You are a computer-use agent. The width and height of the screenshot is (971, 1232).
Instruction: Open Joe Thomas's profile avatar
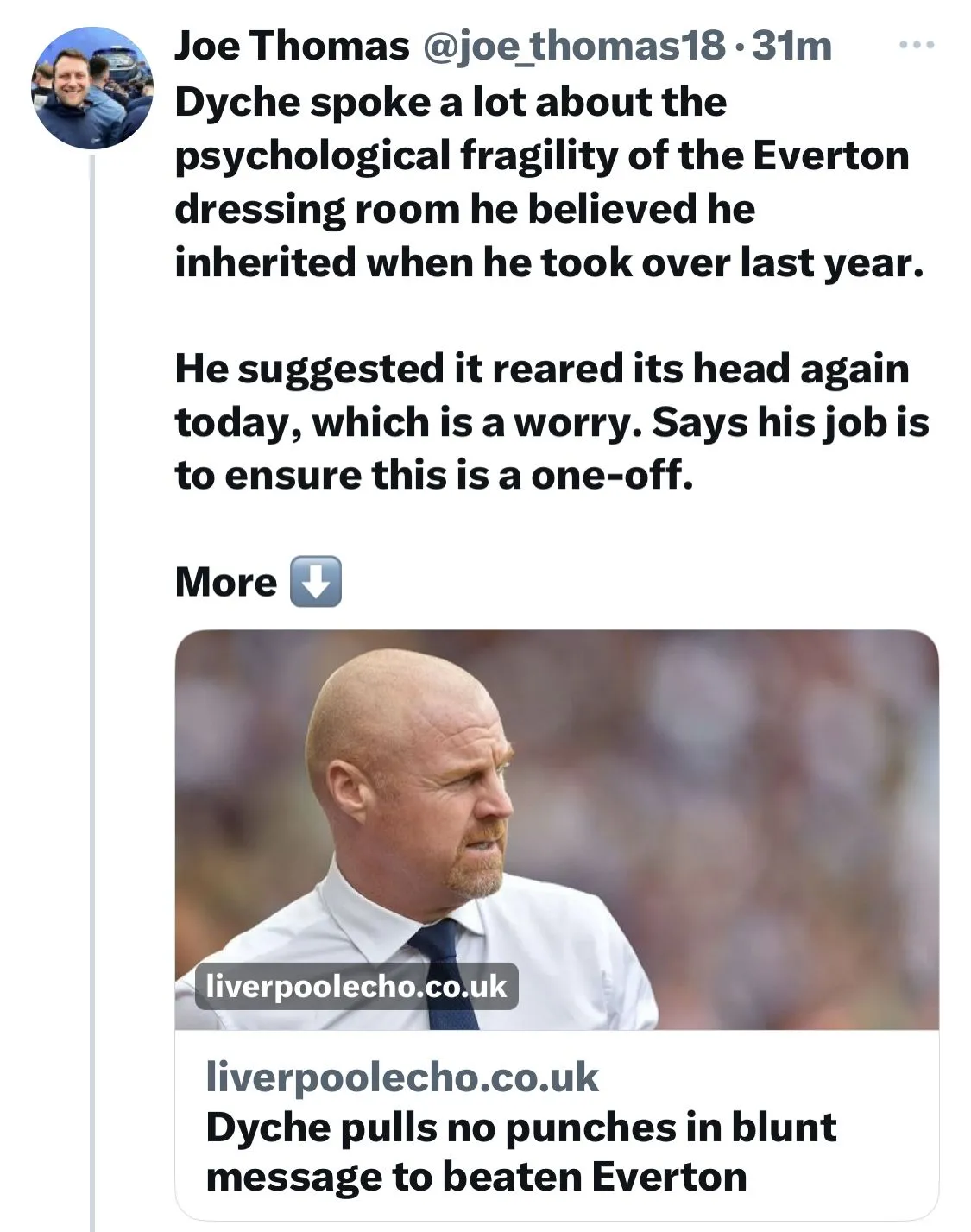point(92,87)
